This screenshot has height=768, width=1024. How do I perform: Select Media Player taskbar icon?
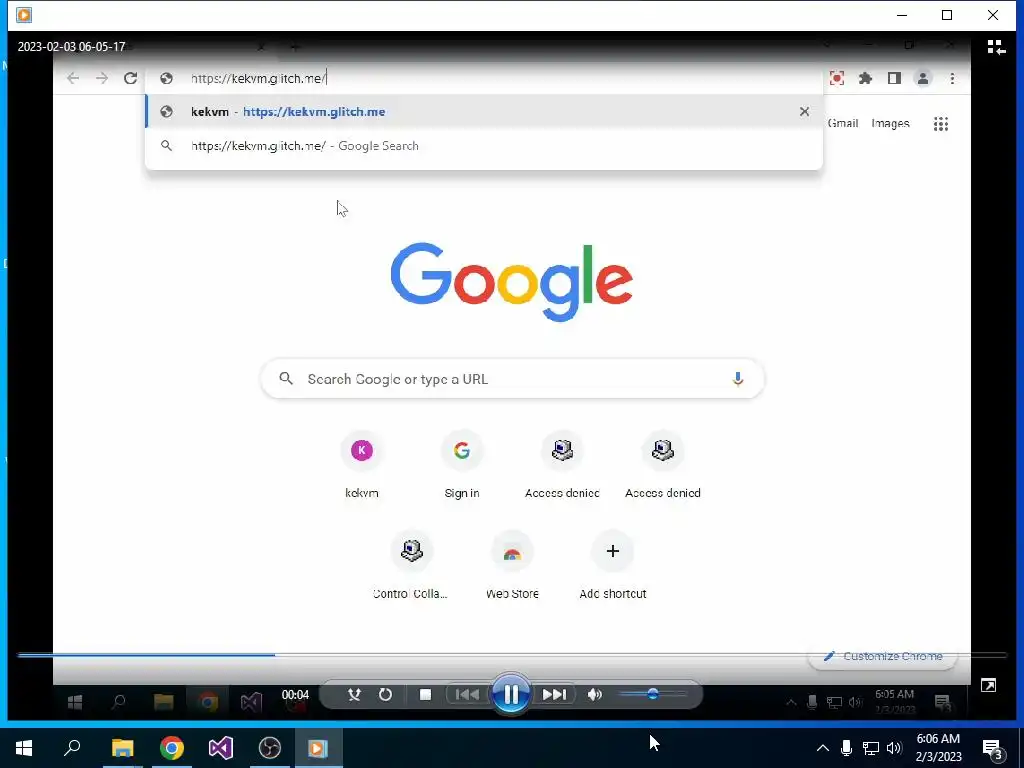tap(319, 748)
